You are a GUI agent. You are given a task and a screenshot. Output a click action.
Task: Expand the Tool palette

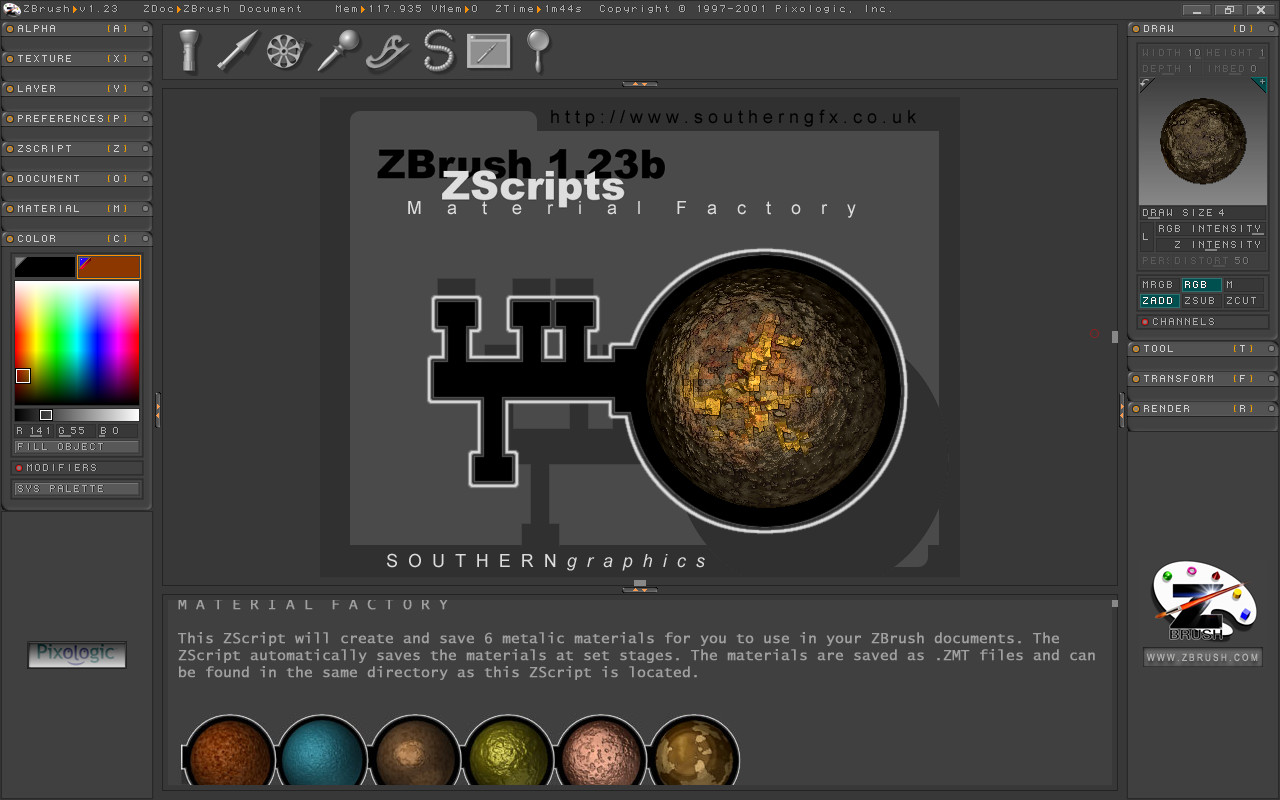click(1203, 349)
